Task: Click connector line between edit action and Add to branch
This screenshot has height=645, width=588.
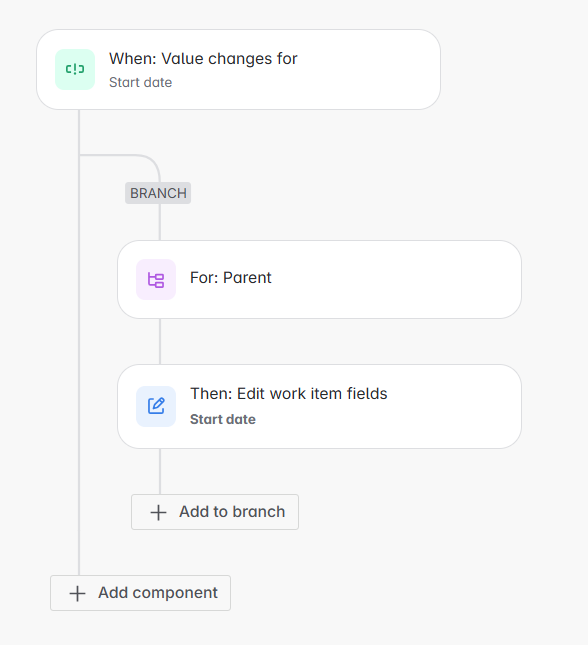Action: click(160, 471)
